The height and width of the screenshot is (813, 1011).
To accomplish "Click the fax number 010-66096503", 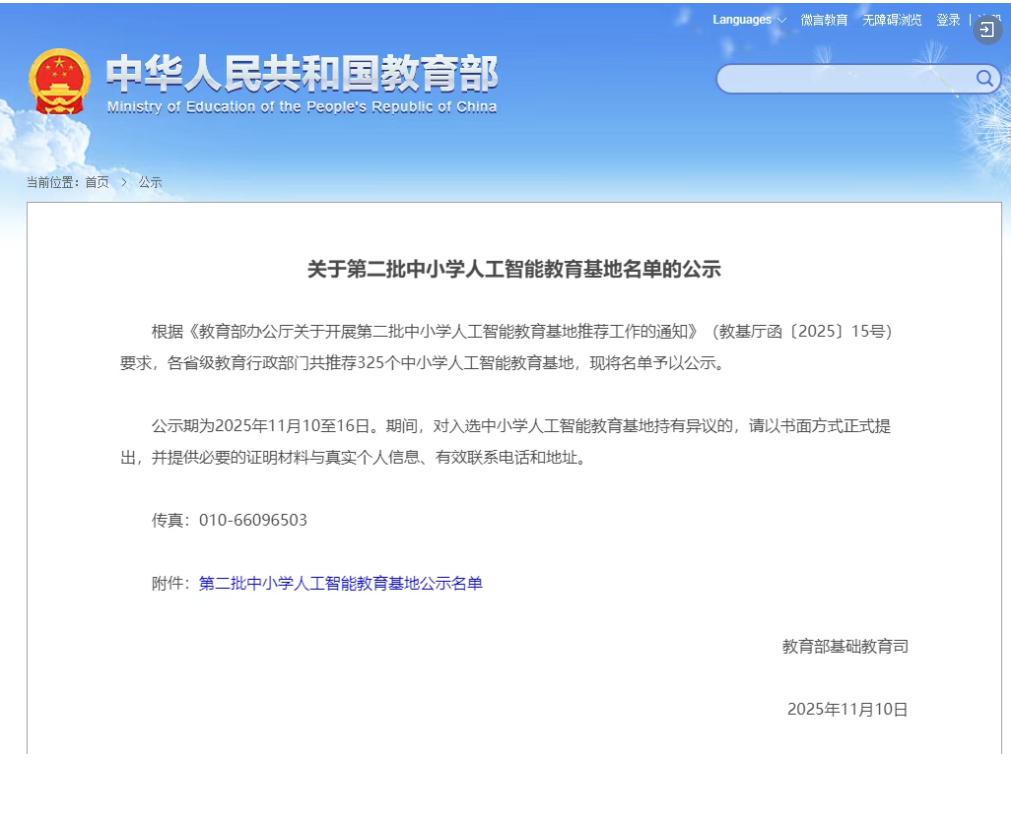I will click(253, 520).
